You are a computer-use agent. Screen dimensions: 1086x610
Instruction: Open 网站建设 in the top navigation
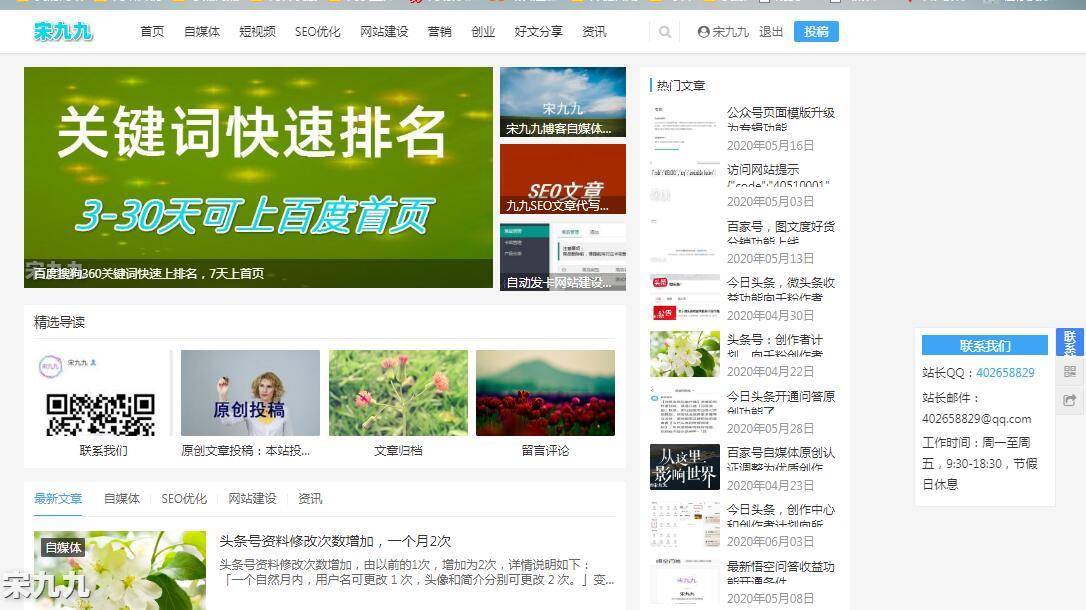click(384, 32)
